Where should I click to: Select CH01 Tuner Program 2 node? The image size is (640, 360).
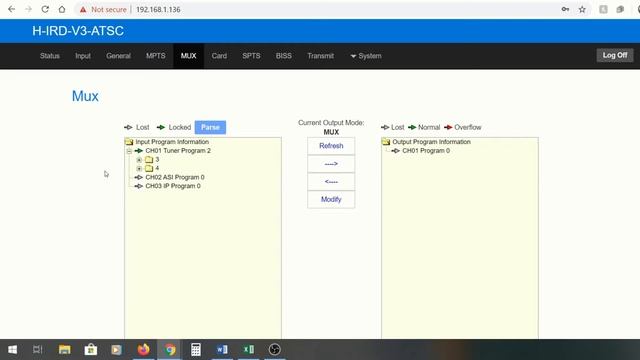(178, 151)
